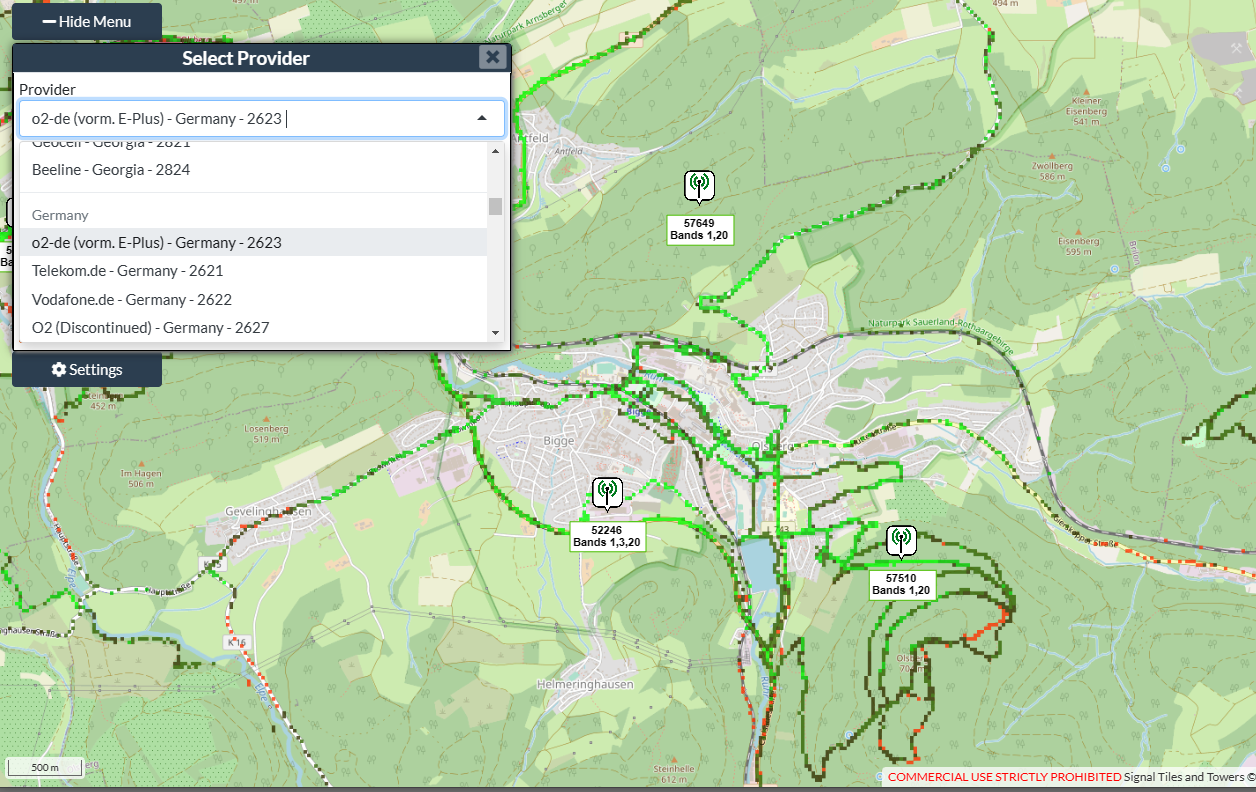The height and width of the screenshot is (792, 1256).
Task: Close the Select Provider dialog
Action: tap(492, 57)
